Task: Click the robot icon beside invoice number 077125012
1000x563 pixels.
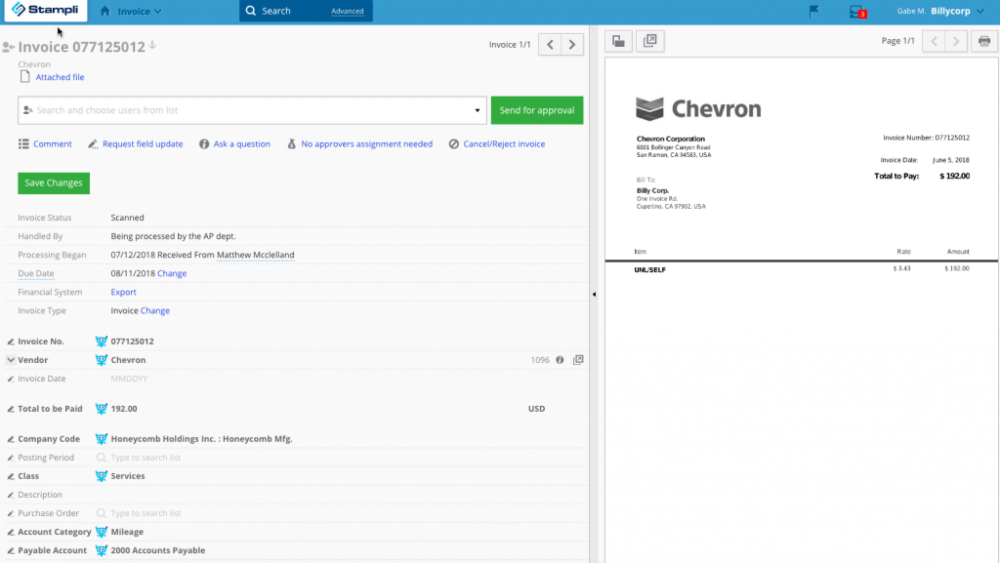Action: (101, 341)
